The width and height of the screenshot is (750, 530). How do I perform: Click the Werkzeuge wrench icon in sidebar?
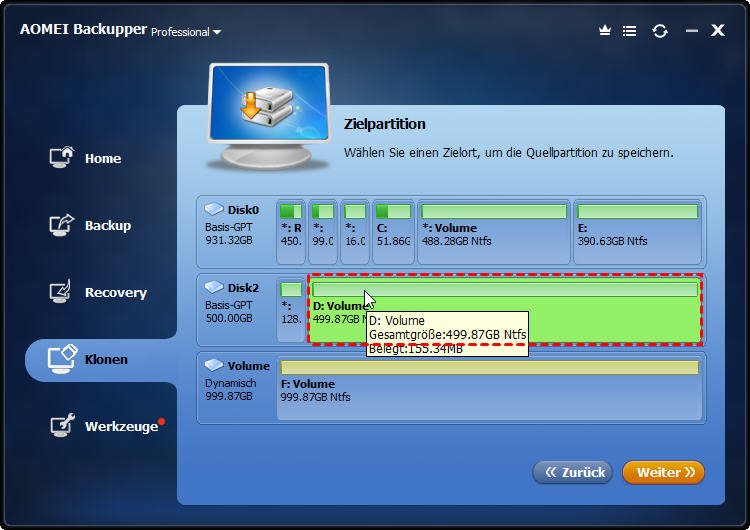point(63,425)
